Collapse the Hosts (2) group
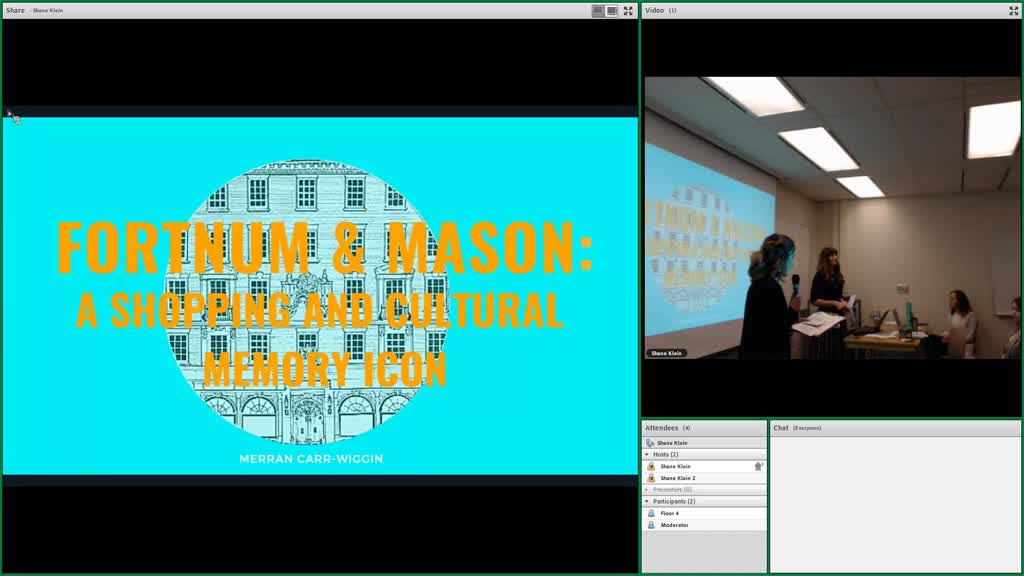1024x576 pixels. click(x=647, y=455)
